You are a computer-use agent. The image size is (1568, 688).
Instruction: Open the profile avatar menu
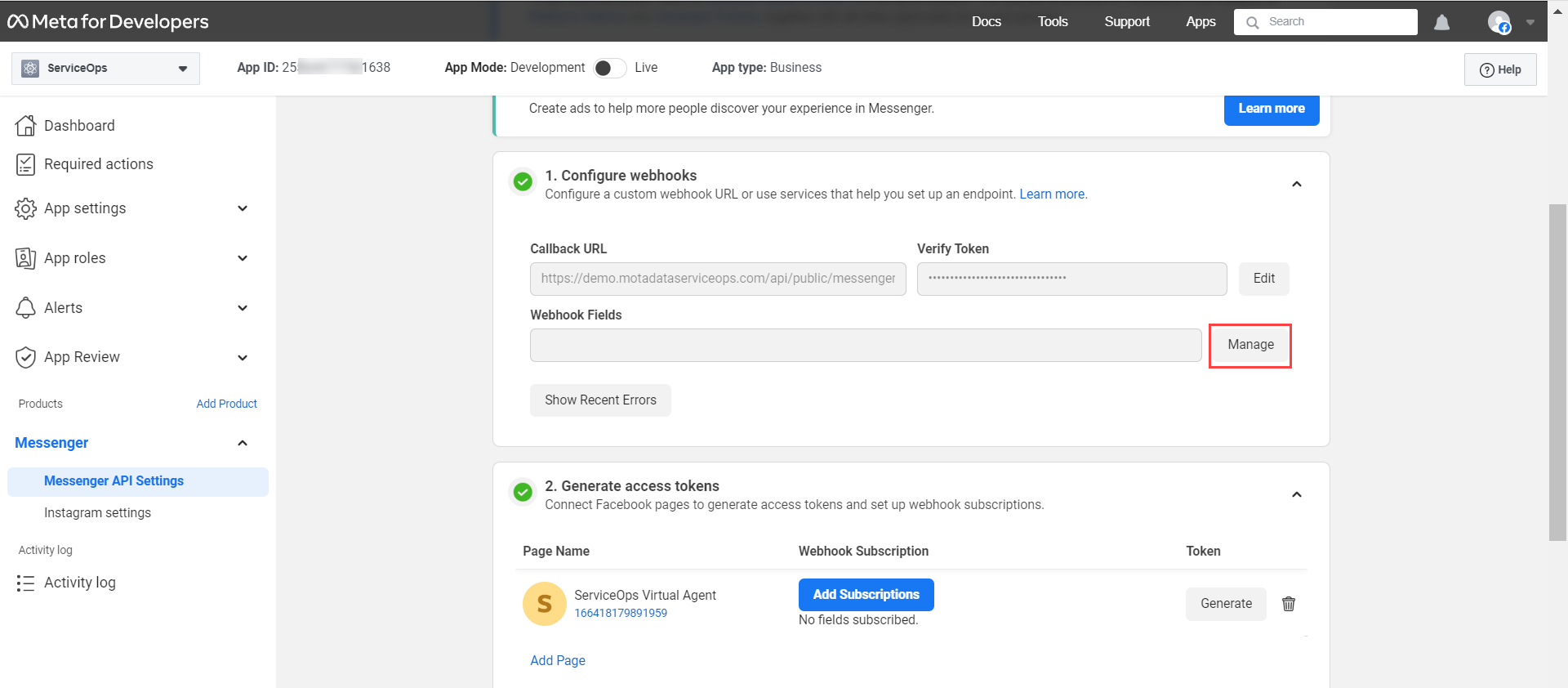coord(1499,22)
